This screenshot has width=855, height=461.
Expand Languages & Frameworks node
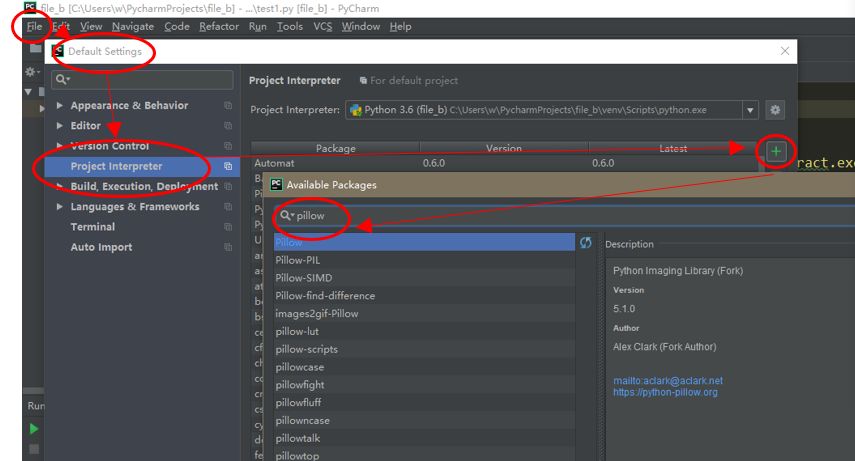[x=59, y=207]
